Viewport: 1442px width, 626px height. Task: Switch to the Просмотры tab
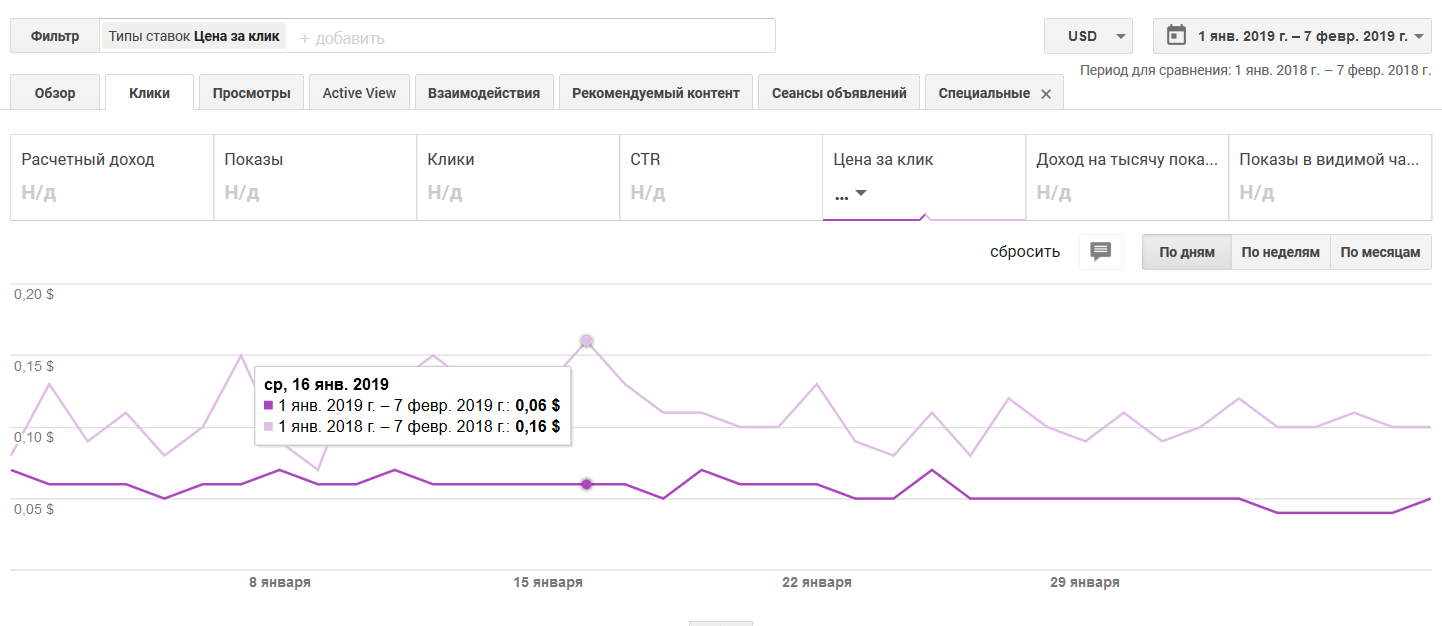(x=251, y=93)
